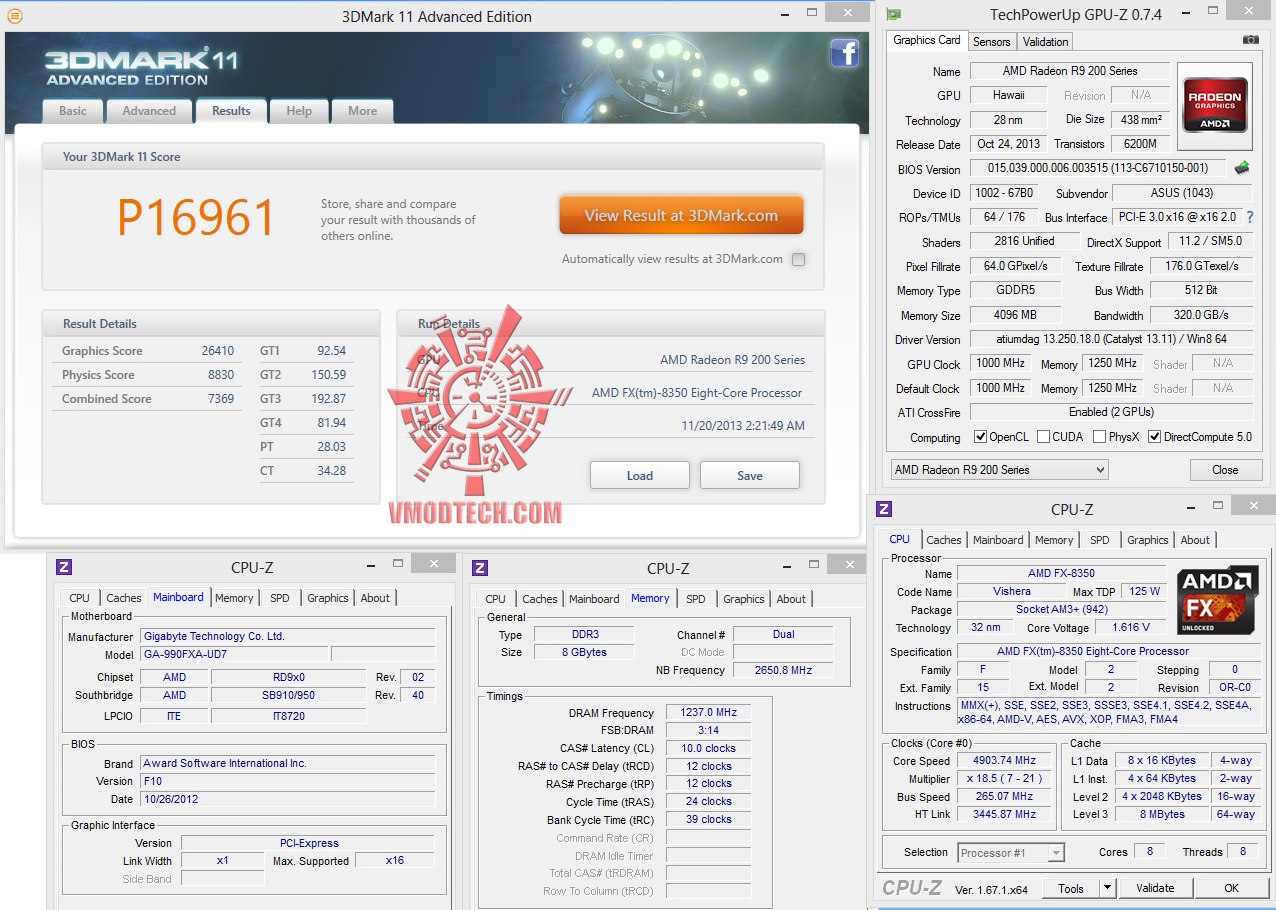The width and height of the screenshot is (1276, 910).
Task: Click the Load button in Run Details
Action: [640, 475]
